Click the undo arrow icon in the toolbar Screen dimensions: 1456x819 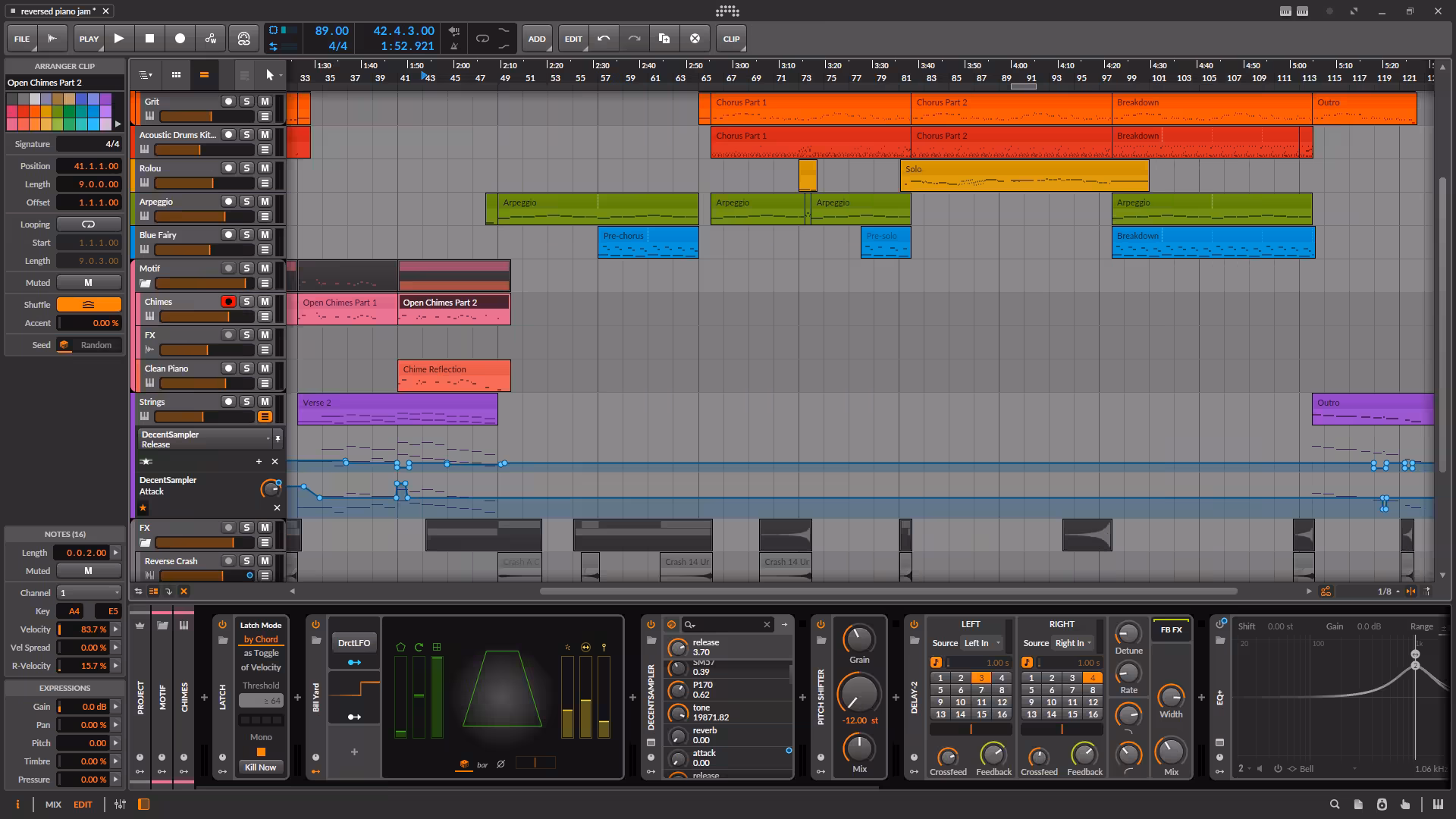click(603, 38)
